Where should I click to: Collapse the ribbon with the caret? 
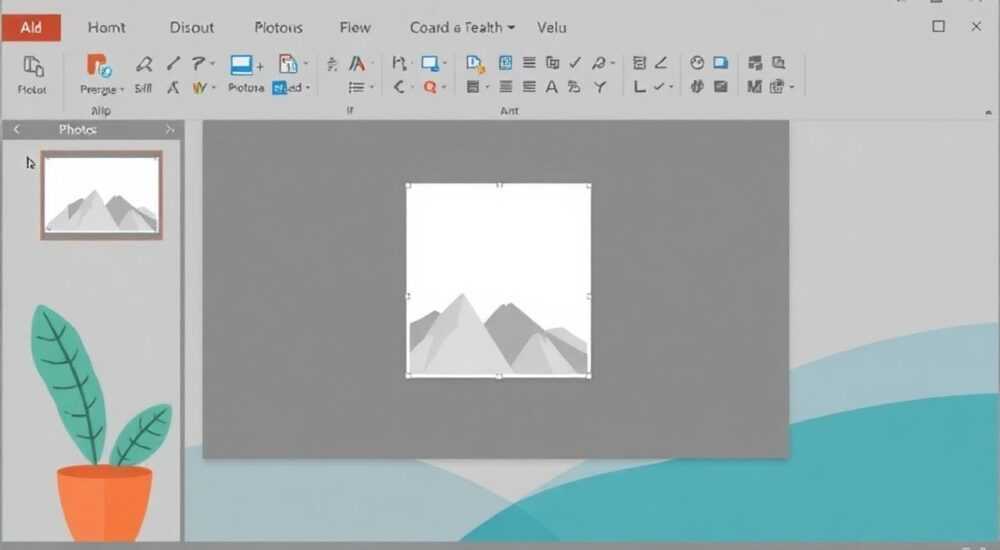tap(988, 112)
